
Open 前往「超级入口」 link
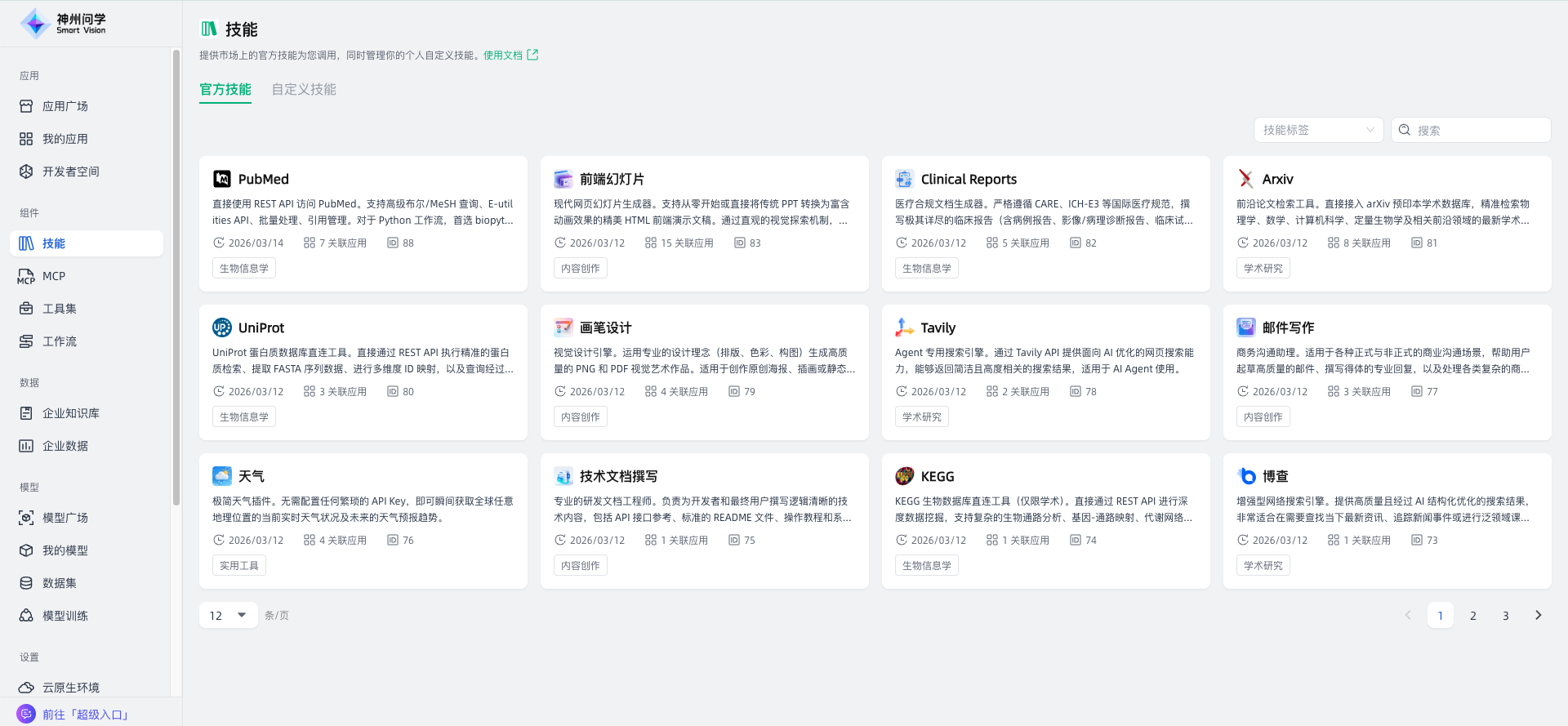85,715
